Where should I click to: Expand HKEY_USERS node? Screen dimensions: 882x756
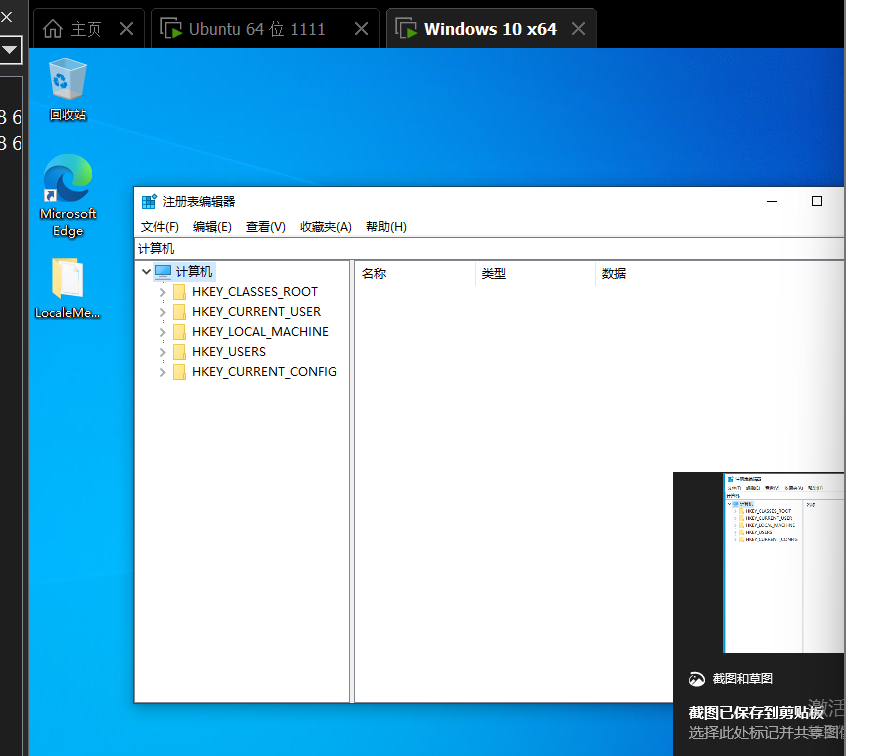coord(163,352)
